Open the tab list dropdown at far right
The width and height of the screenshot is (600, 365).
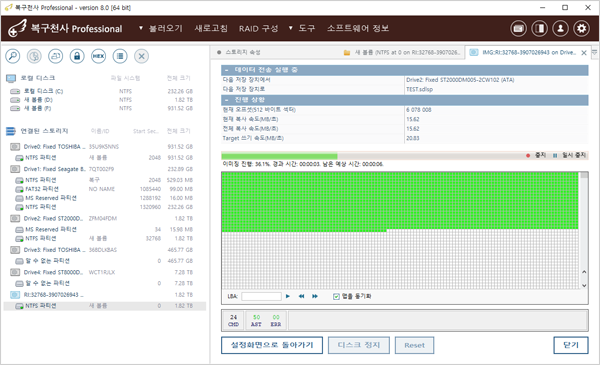pyautogui.click(x=595, y=52)
